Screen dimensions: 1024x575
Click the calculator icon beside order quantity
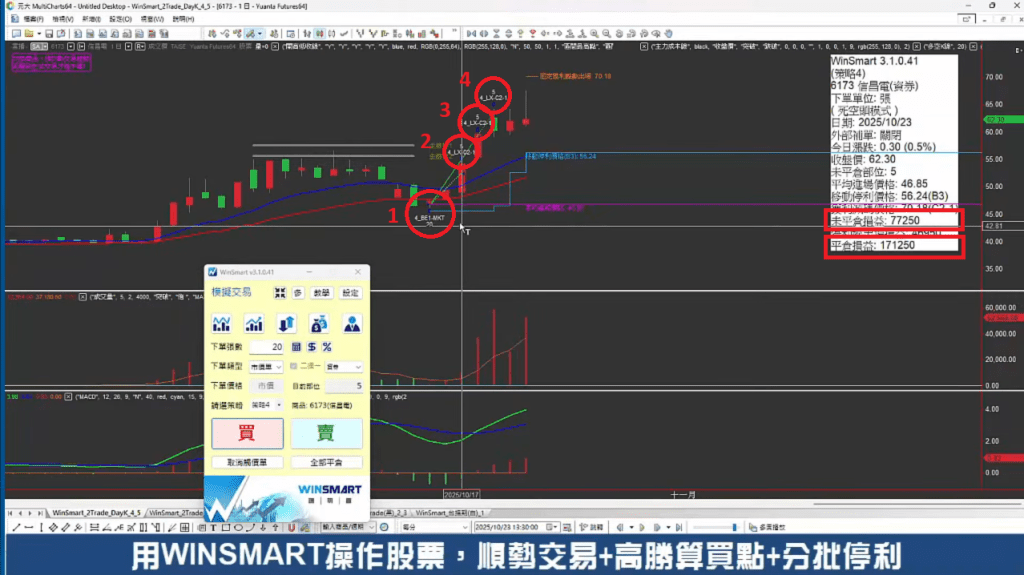[296, 346]
